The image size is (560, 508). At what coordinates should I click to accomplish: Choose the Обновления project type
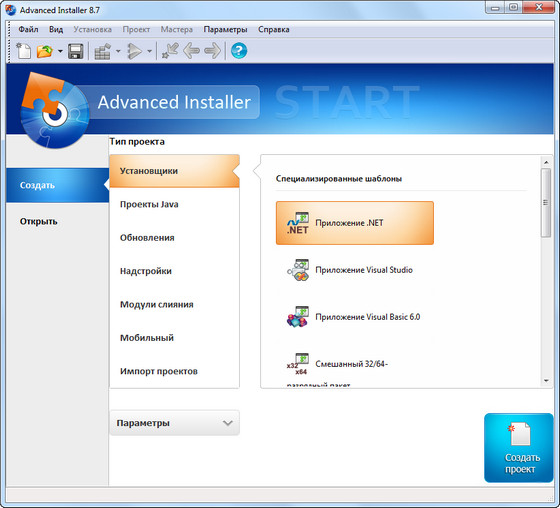[x=174, y=238]
